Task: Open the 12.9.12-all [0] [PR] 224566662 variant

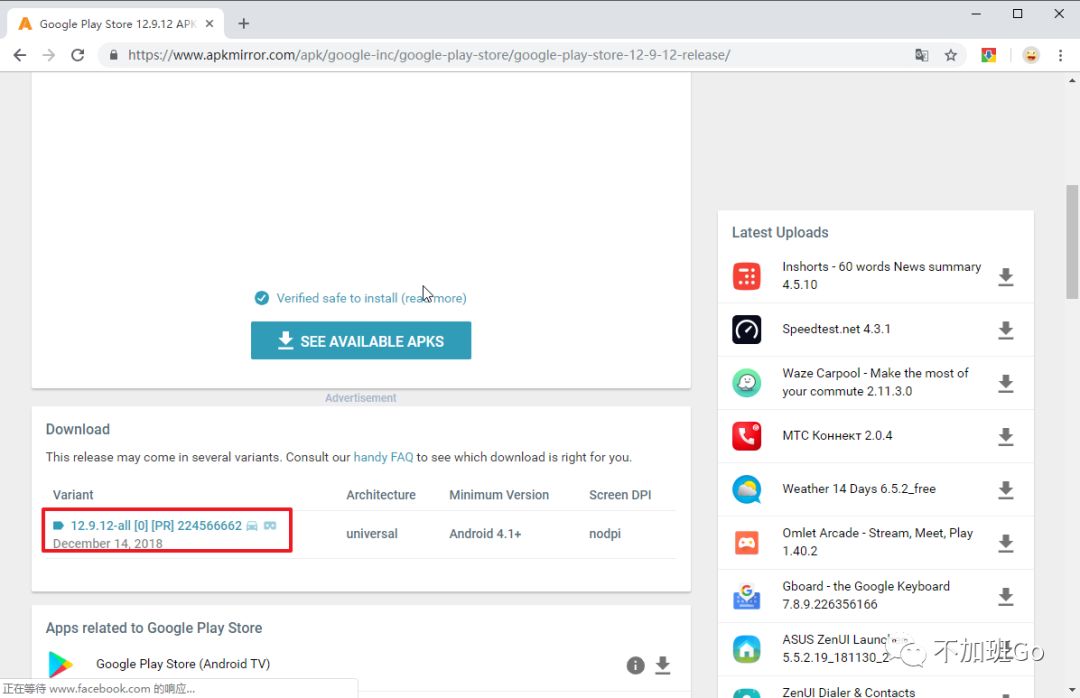Action: (x=156, y=526)
